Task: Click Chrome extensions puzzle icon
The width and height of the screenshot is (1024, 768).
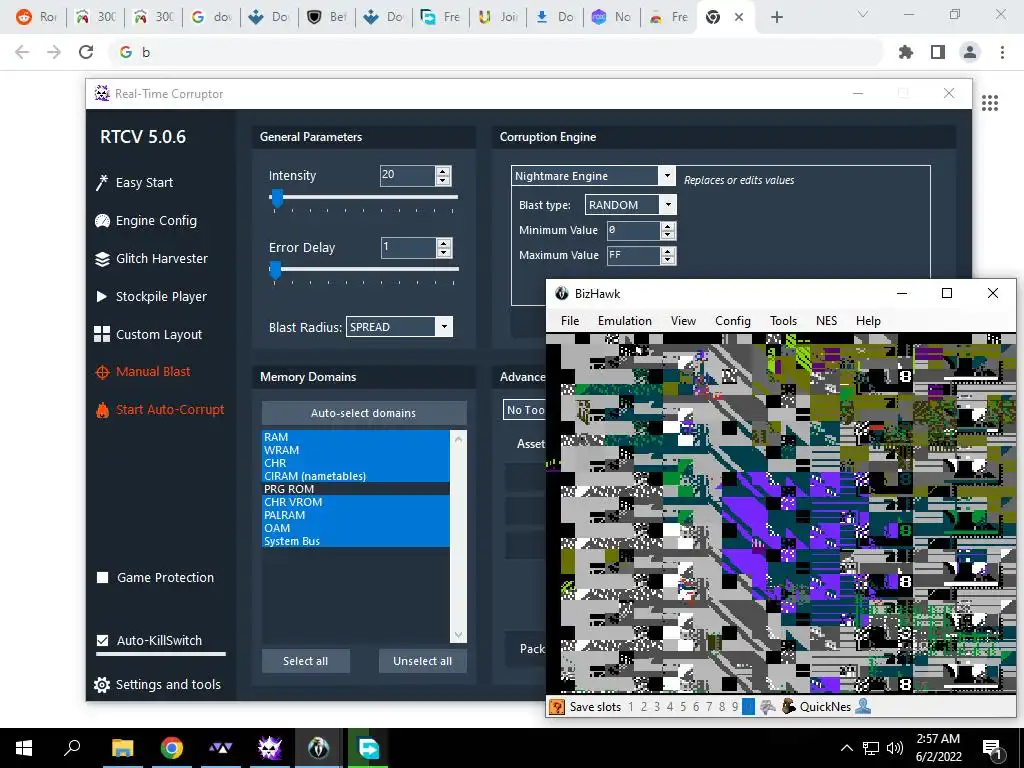Action: click(906, 52)
